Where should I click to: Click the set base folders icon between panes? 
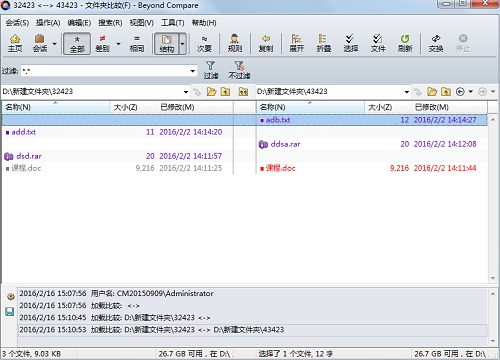coord(244,91)
